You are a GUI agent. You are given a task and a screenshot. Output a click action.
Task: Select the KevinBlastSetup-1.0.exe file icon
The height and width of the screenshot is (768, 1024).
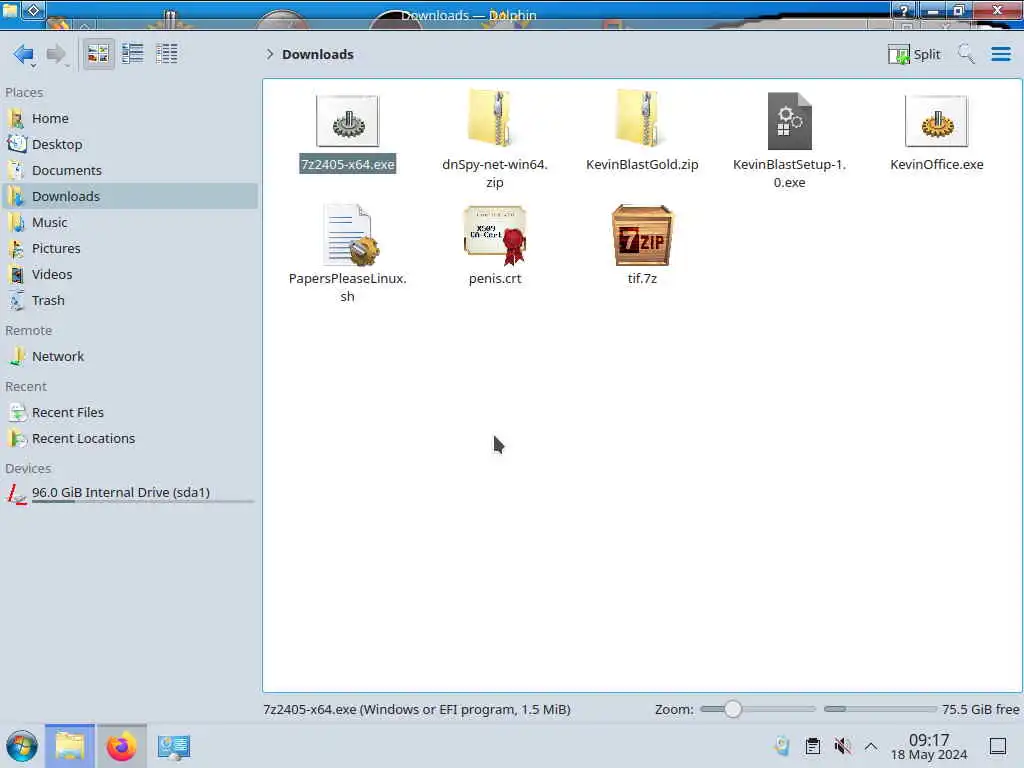click(790, 121)
